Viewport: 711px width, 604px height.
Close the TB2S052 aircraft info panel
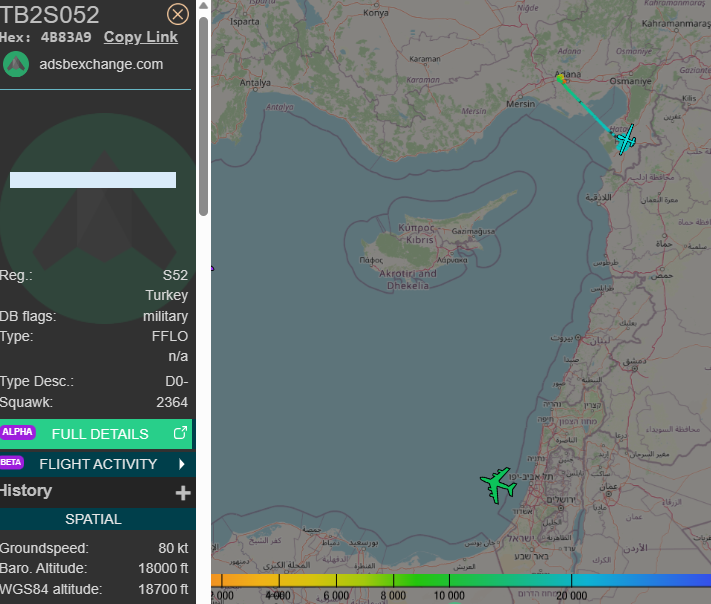click(x=178, y=15)
